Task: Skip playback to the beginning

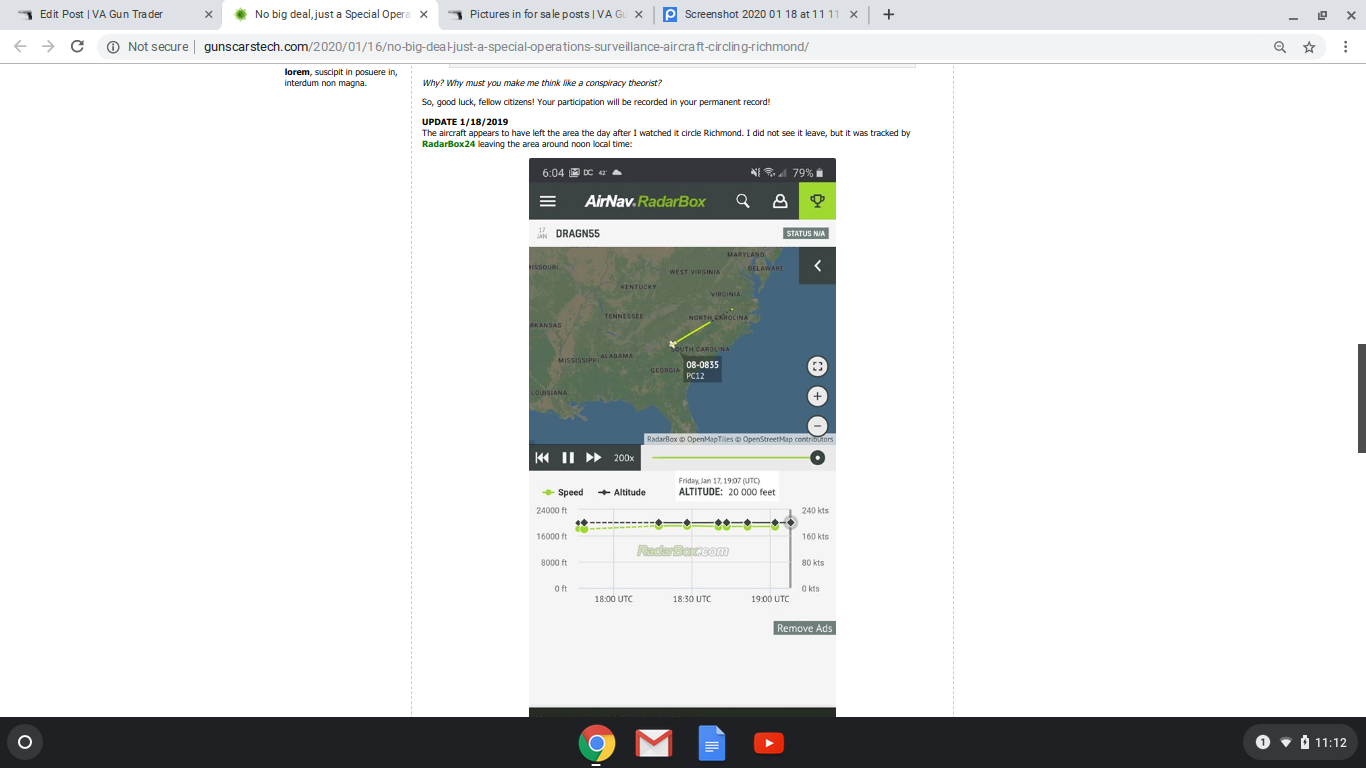Action: click(x=542, y=458)
